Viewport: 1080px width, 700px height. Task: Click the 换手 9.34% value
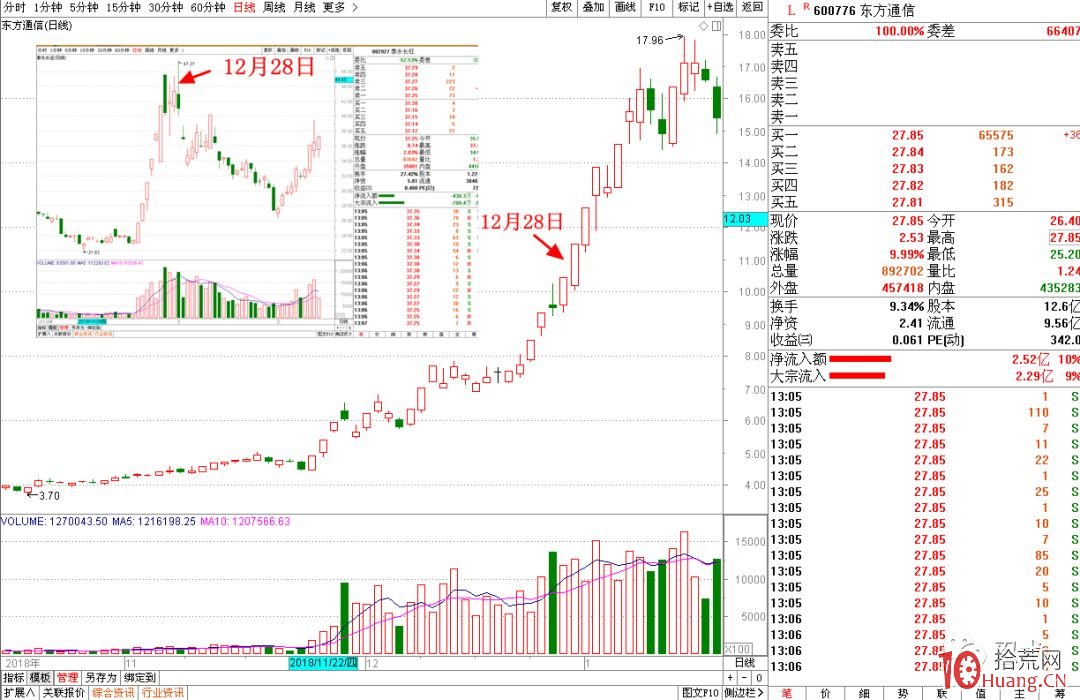906,307
